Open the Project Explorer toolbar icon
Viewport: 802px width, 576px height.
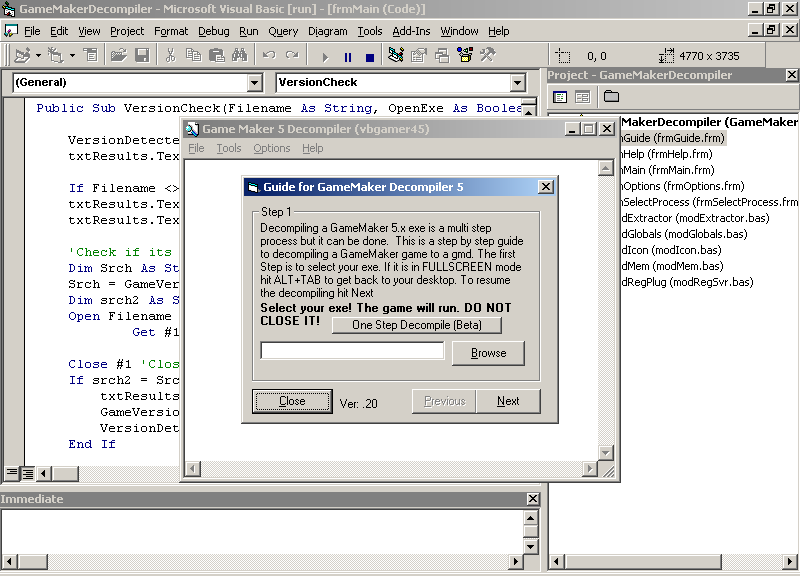[396, 55]
